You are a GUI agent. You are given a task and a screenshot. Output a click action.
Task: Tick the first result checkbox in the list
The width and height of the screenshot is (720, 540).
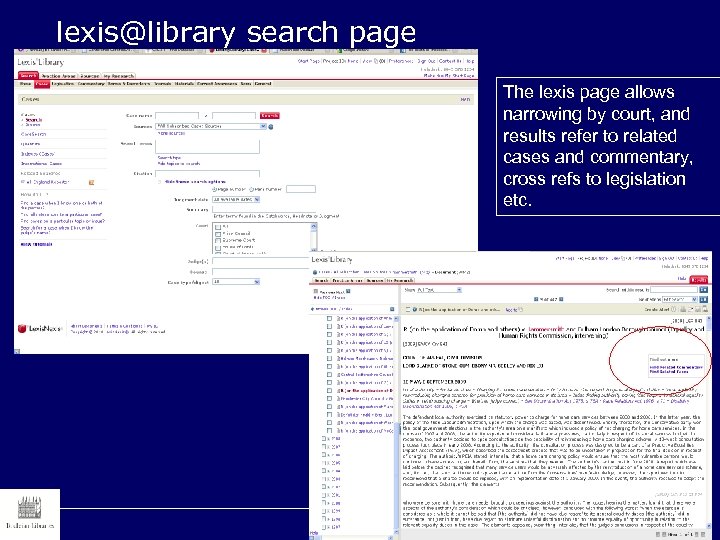tap(329, 318)
